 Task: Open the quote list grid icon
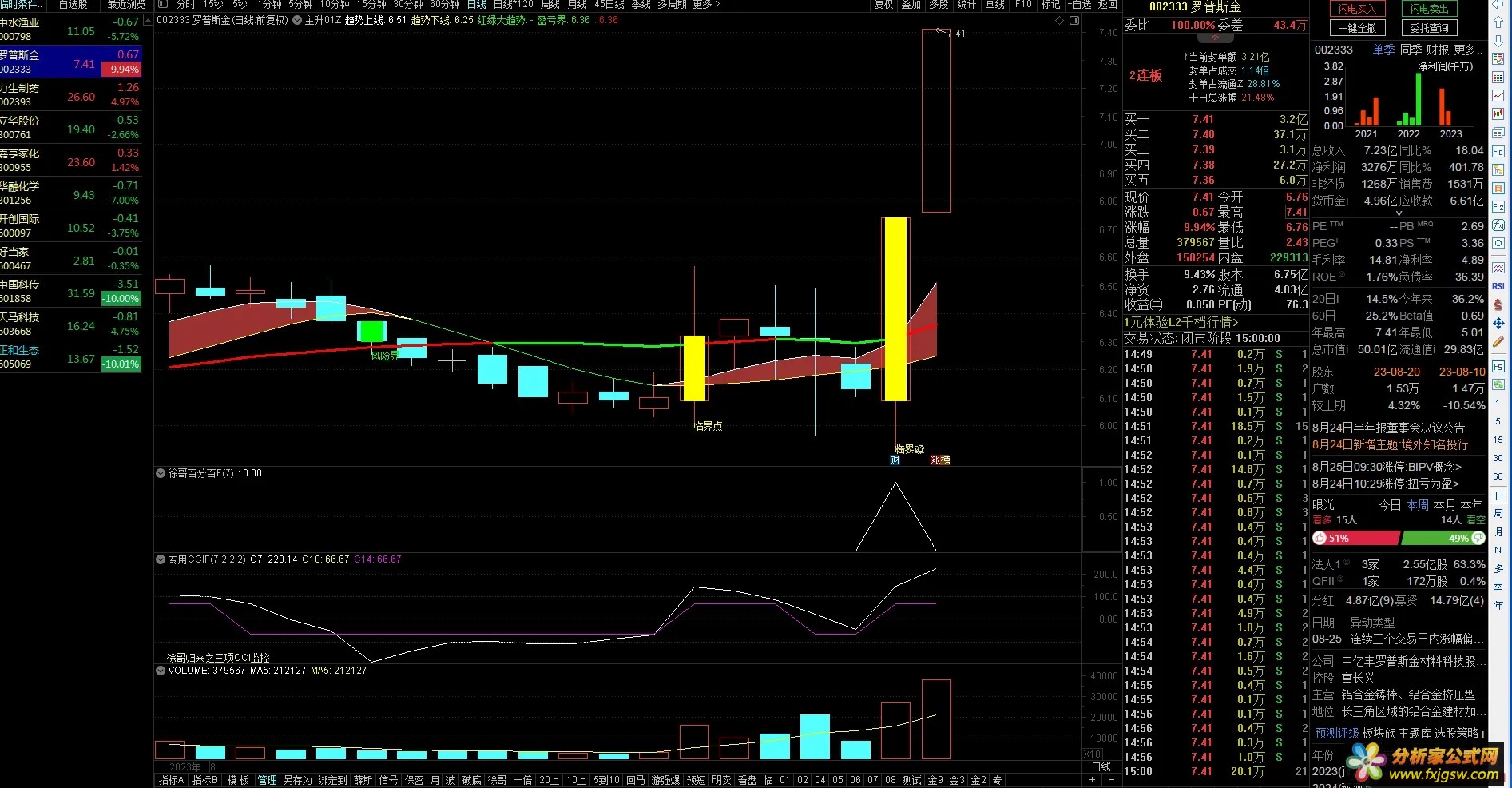pos(1498,78)
